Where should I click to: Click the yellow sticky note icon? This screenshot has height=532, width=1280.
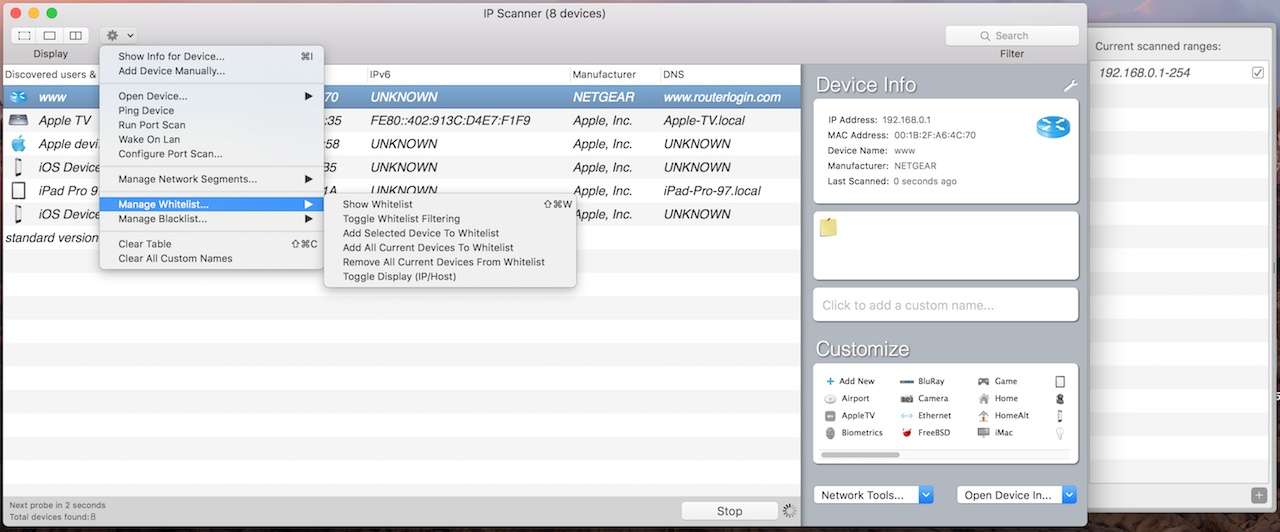[828, 227]
